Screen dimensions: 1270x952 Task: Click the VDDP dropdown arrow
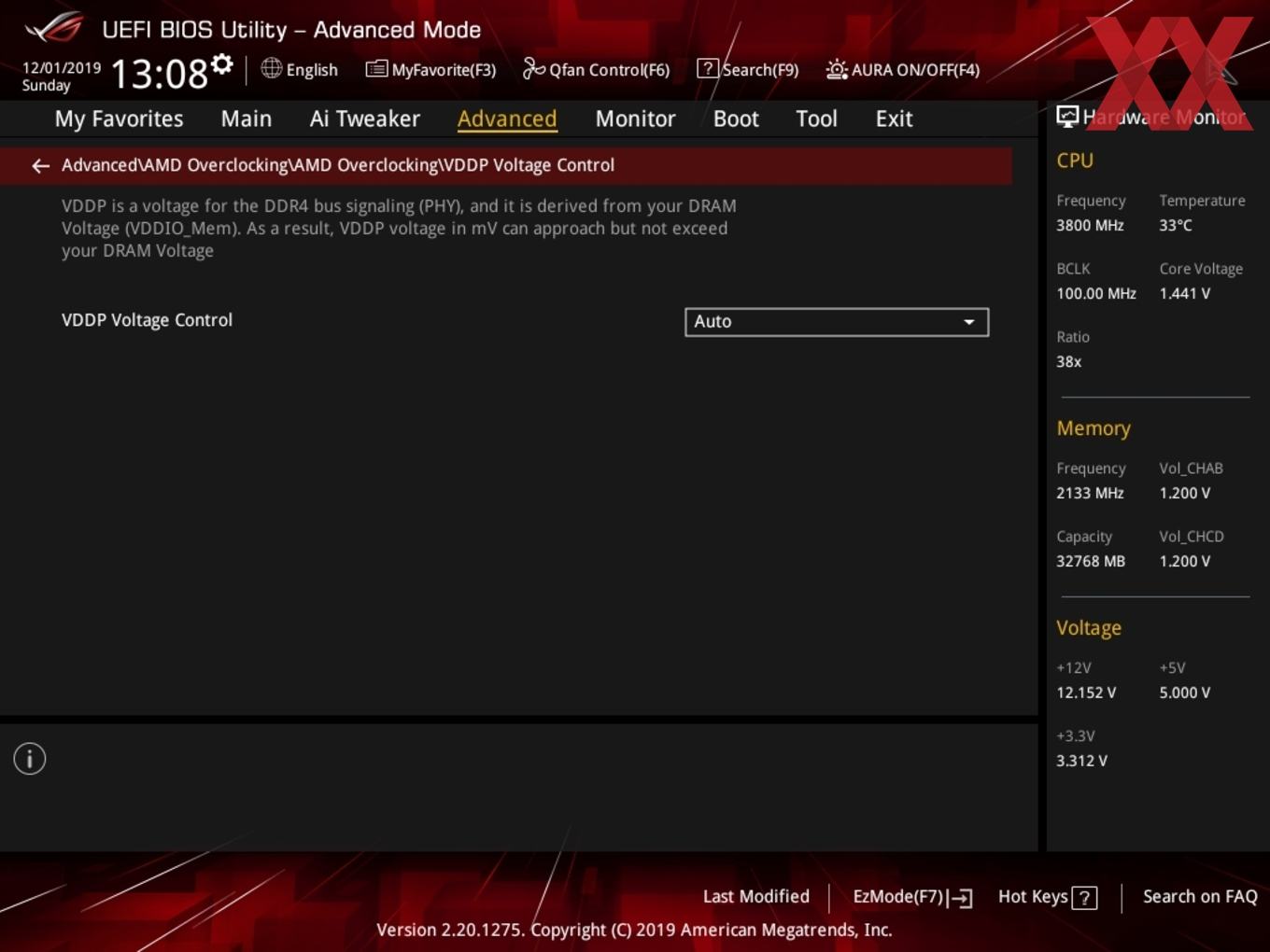click(969, 322)
